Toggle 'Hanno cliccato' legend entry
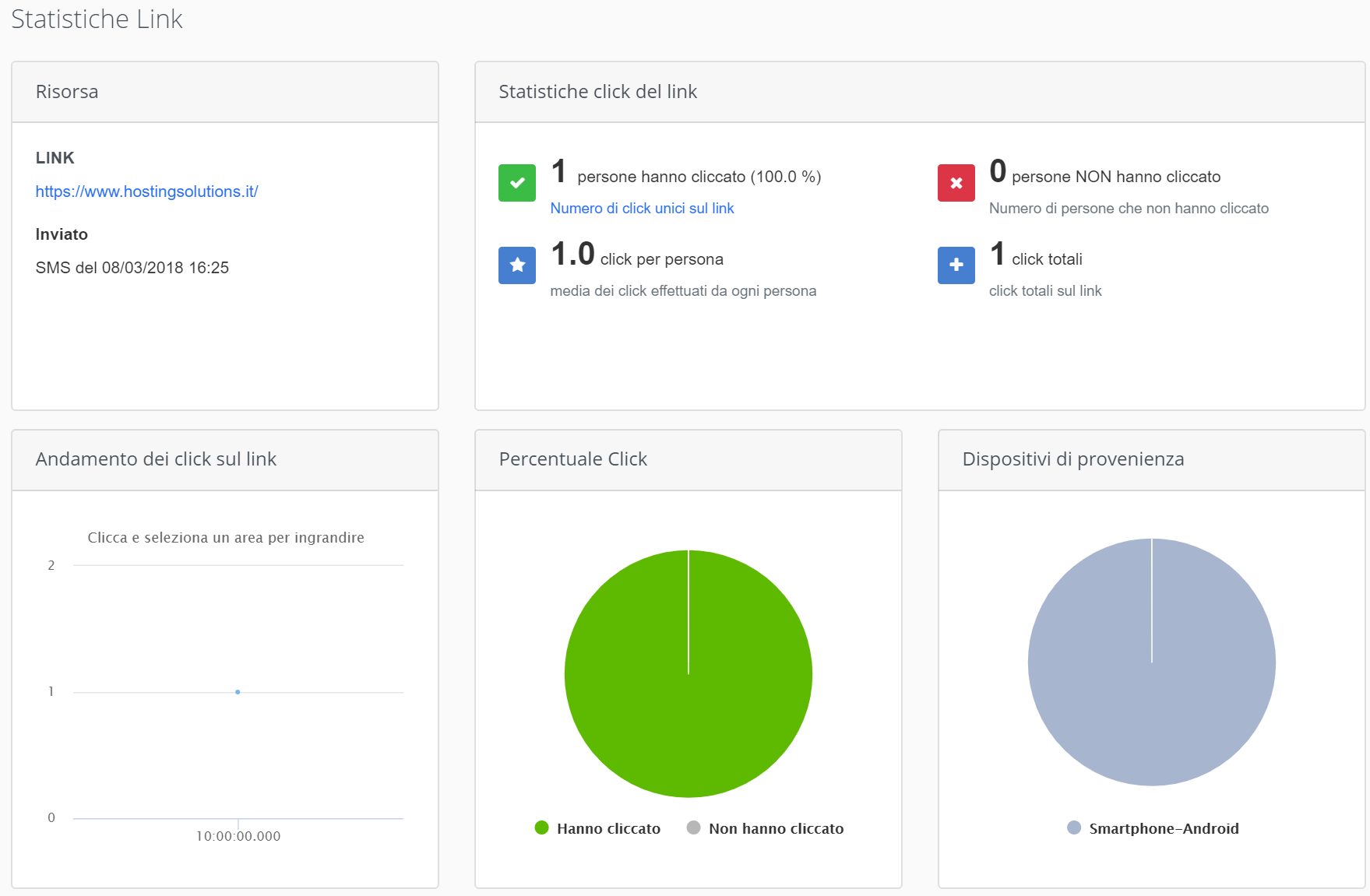The height and width of the screenshot is (896, 1370). pos(597,828)
